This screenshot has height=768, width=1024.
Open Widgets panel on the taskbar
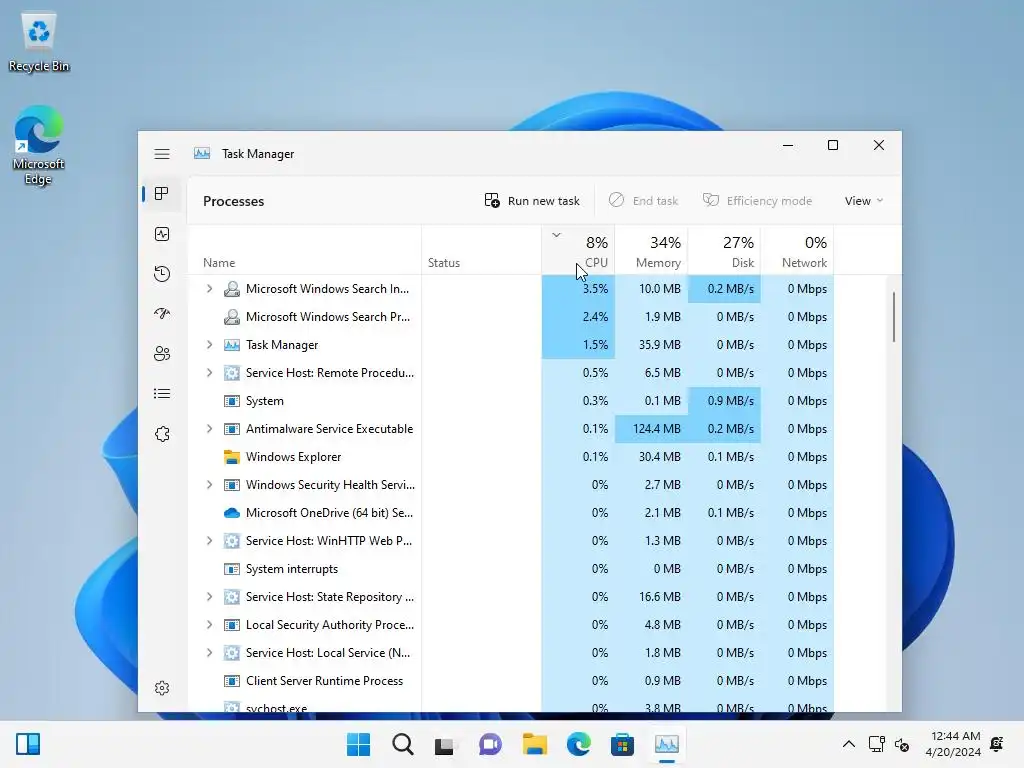pos(28,744)
